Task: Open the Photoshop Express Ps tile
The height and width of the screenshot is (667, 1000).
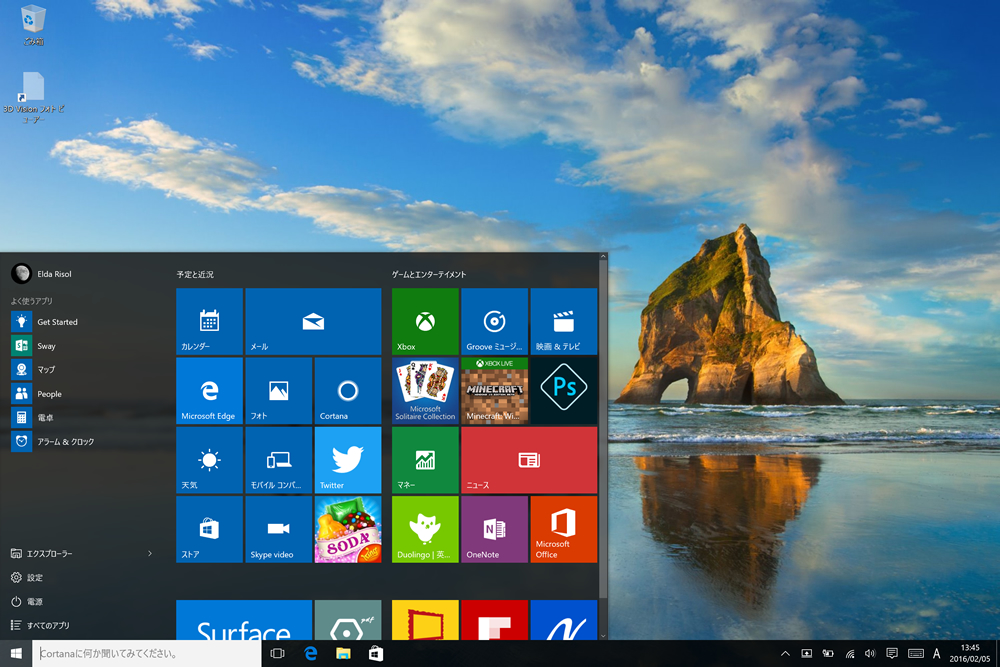Action: tap(564, 391)
